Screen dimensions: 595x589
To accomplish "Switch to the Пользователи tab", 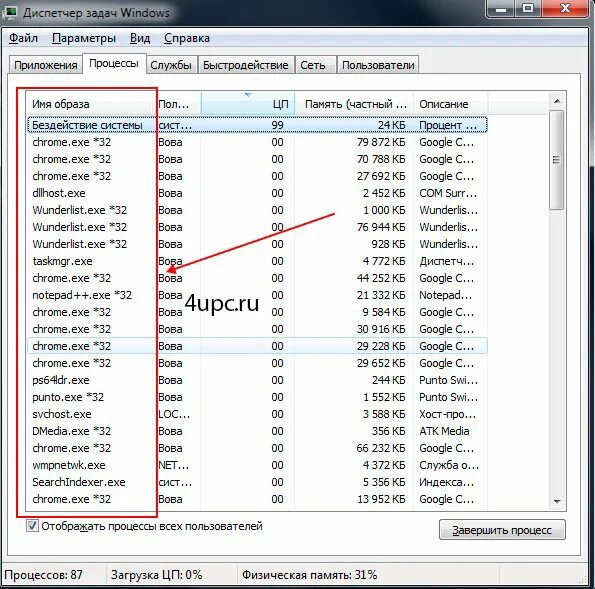I will (378, 65).
